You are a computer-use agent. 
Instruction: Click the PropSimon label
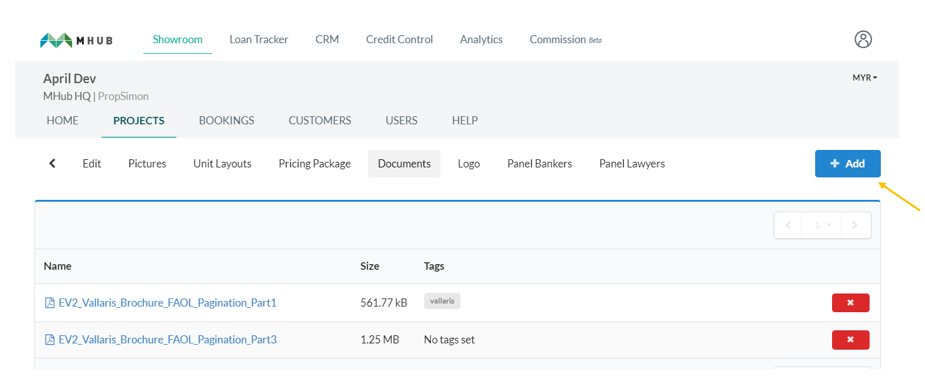click(x=123, y=96)
